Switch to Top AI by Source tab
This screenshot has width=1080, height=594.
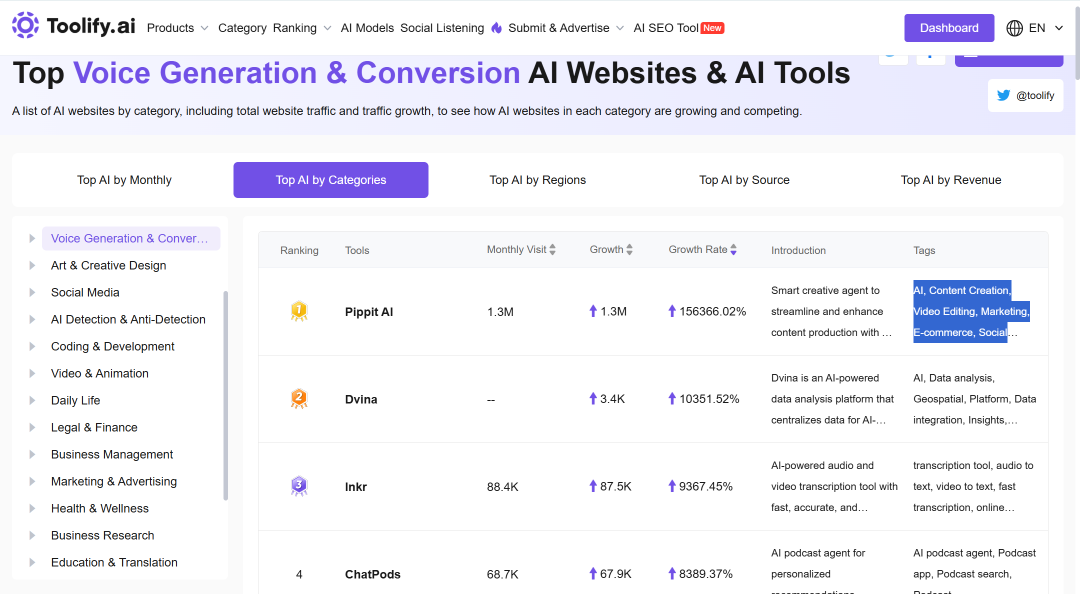point(744,180)
